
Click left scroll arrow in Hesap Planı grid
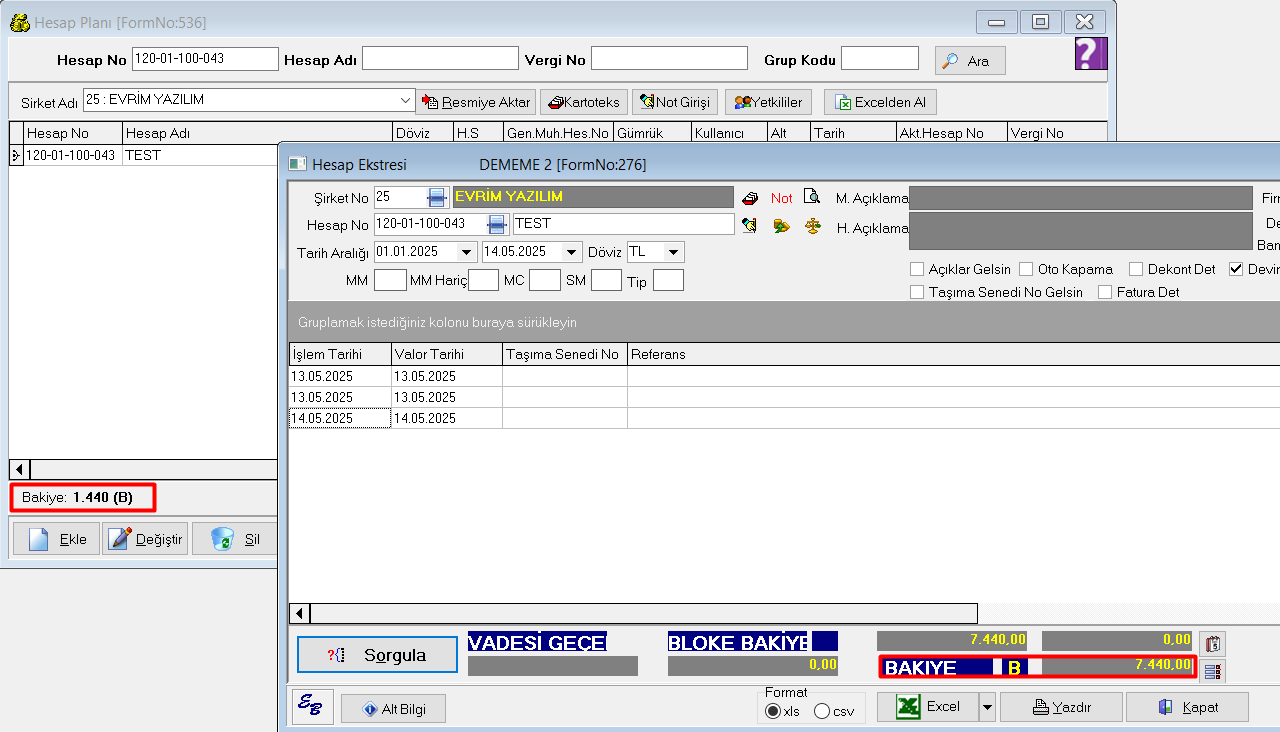click(x=20, y=469)
